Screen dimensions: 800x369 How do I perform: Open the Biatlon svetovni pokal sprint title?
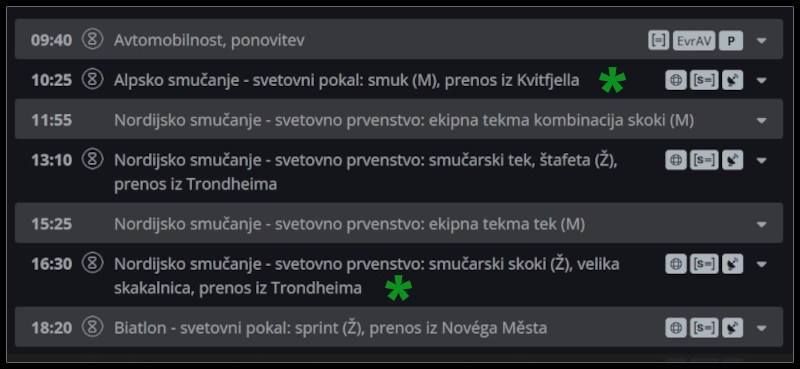pos(330,328)
